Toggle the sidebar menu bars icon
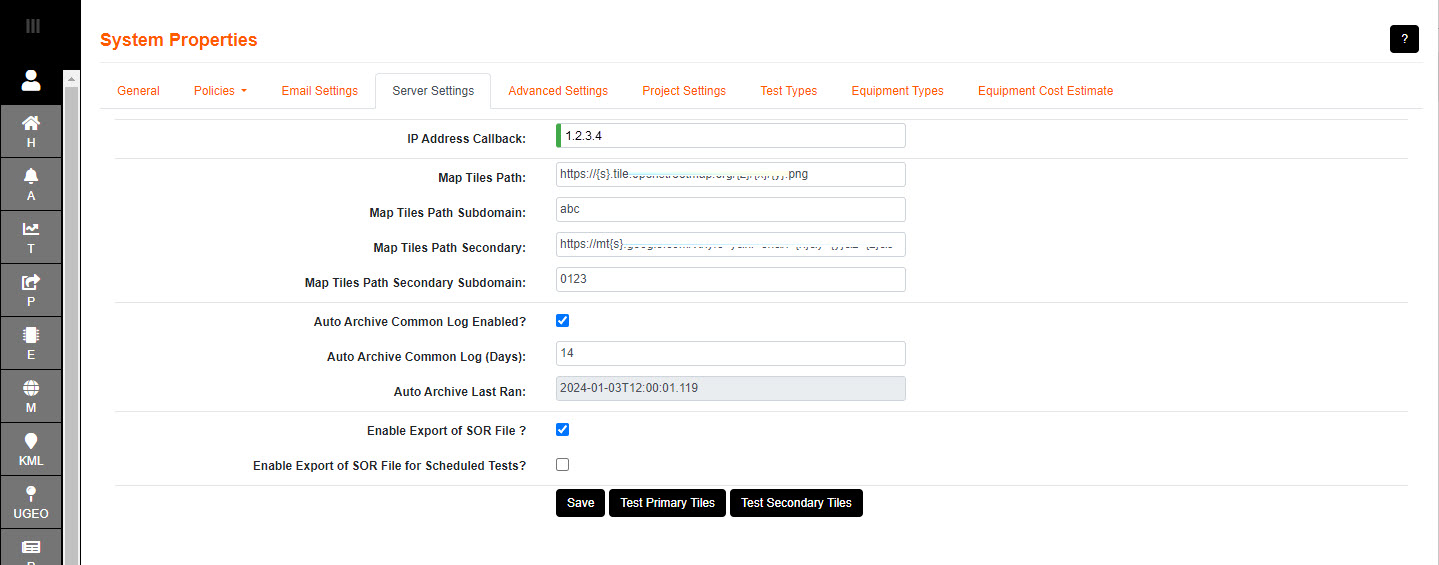This screenshot has width=1439, height=565. (32, 26)
